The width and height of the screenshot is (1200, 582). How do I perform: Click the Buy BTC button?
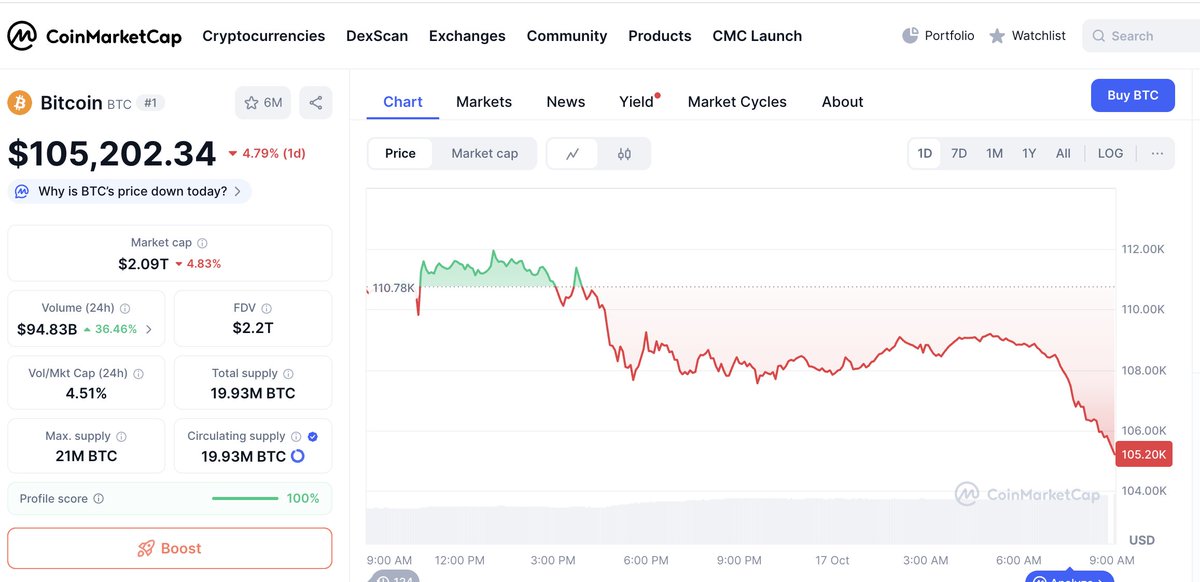coord(1132,96)
